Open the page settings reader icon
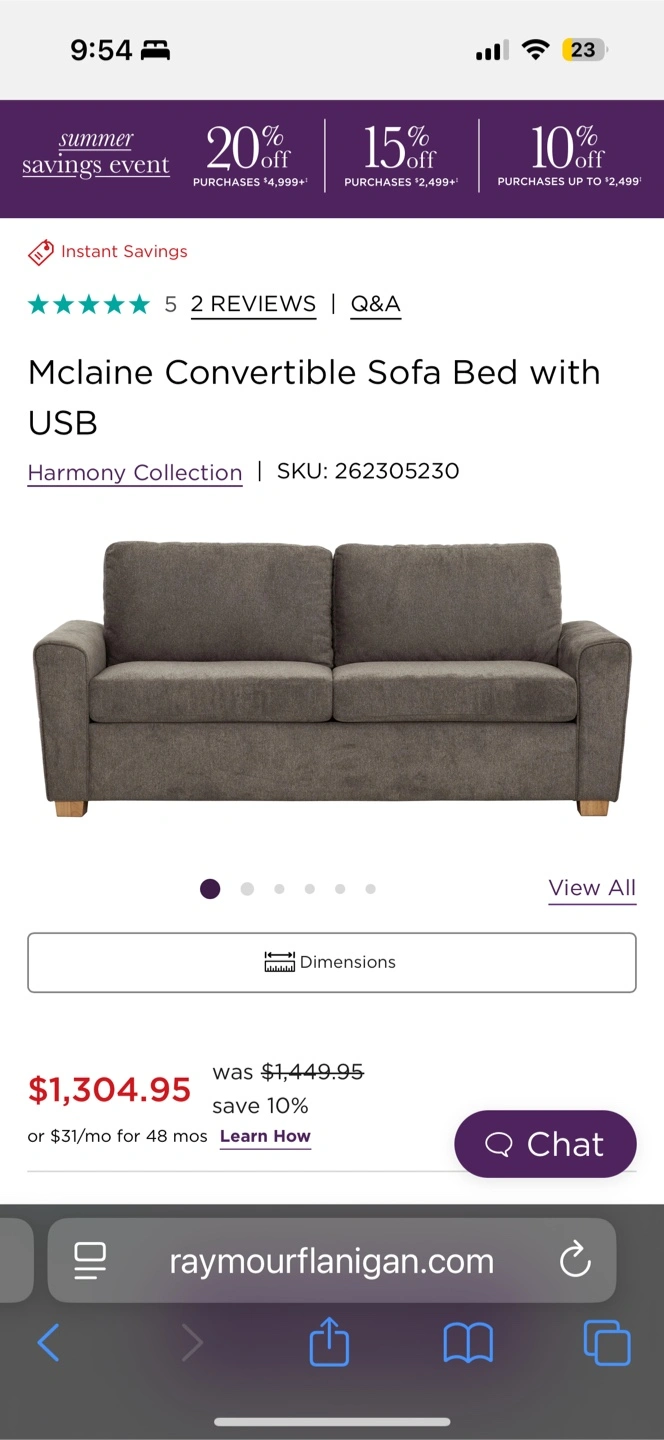 point(90,1261)
